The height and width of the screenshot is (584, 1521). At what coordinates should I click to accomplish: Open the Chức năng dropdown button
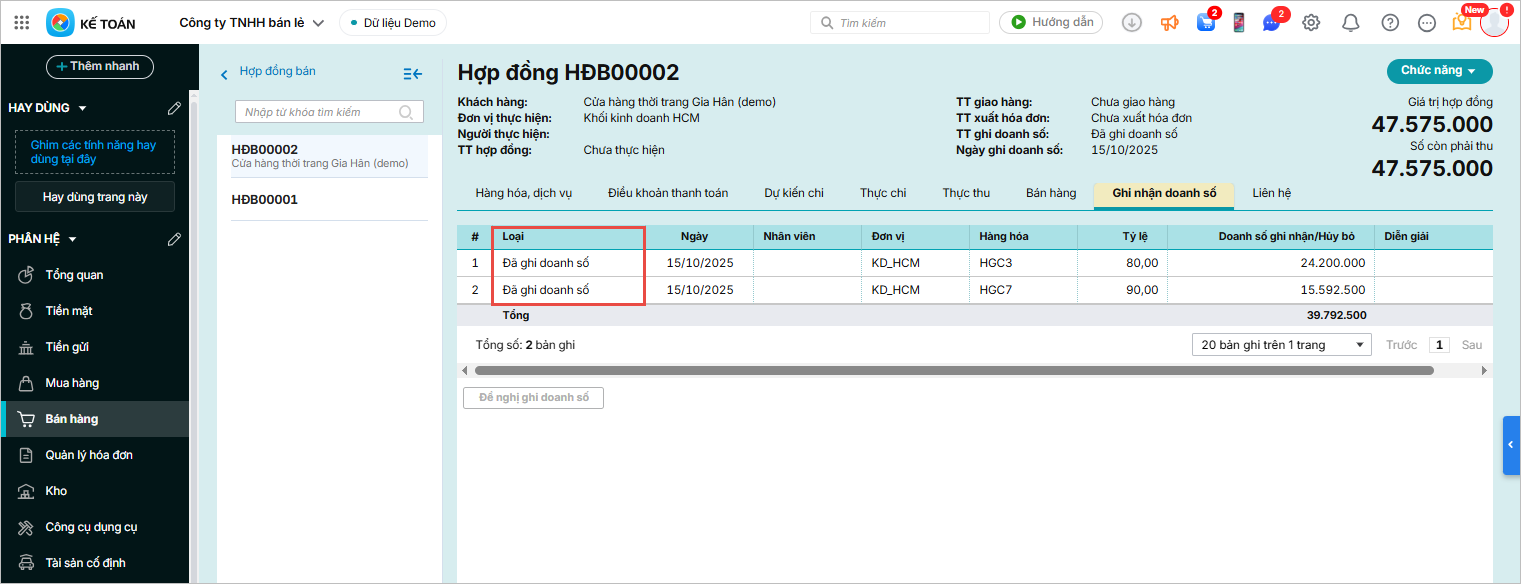(x=1438, y=71)
